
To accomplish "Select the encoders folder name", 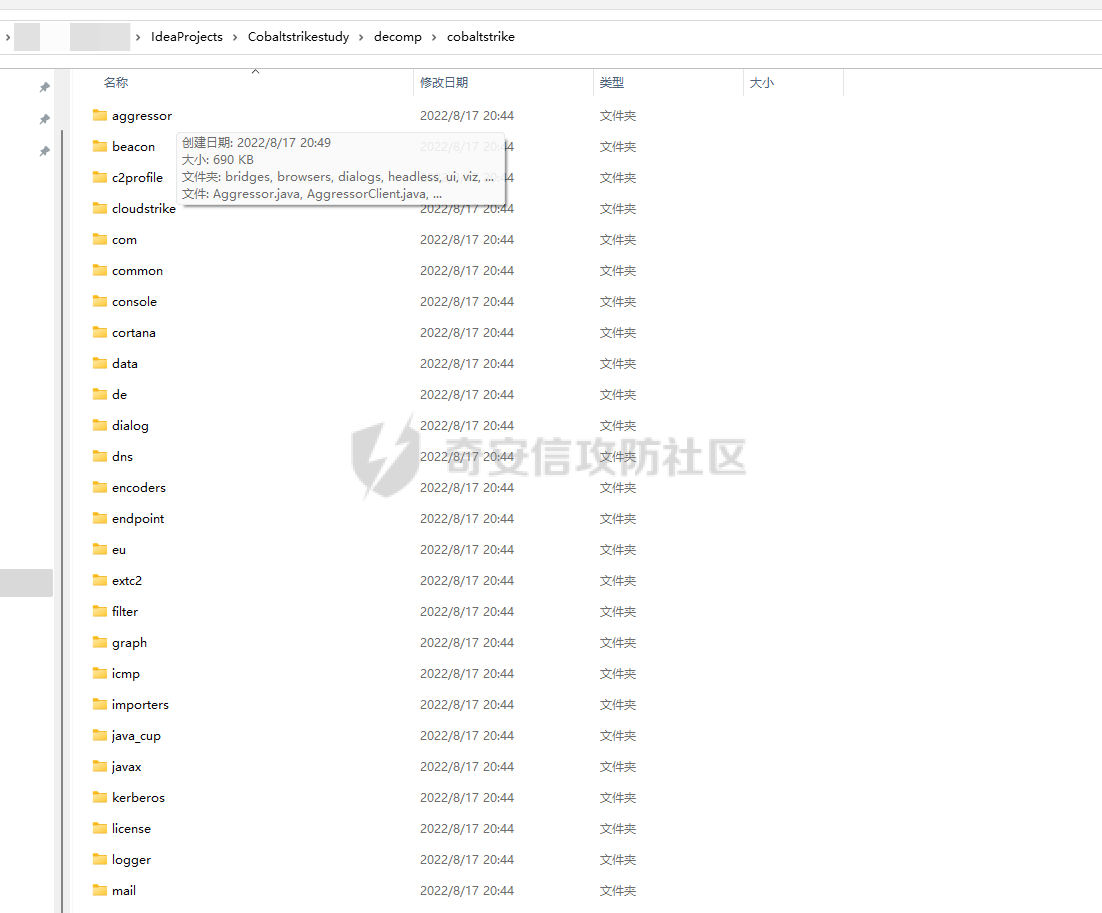I will tap(138, 487).
